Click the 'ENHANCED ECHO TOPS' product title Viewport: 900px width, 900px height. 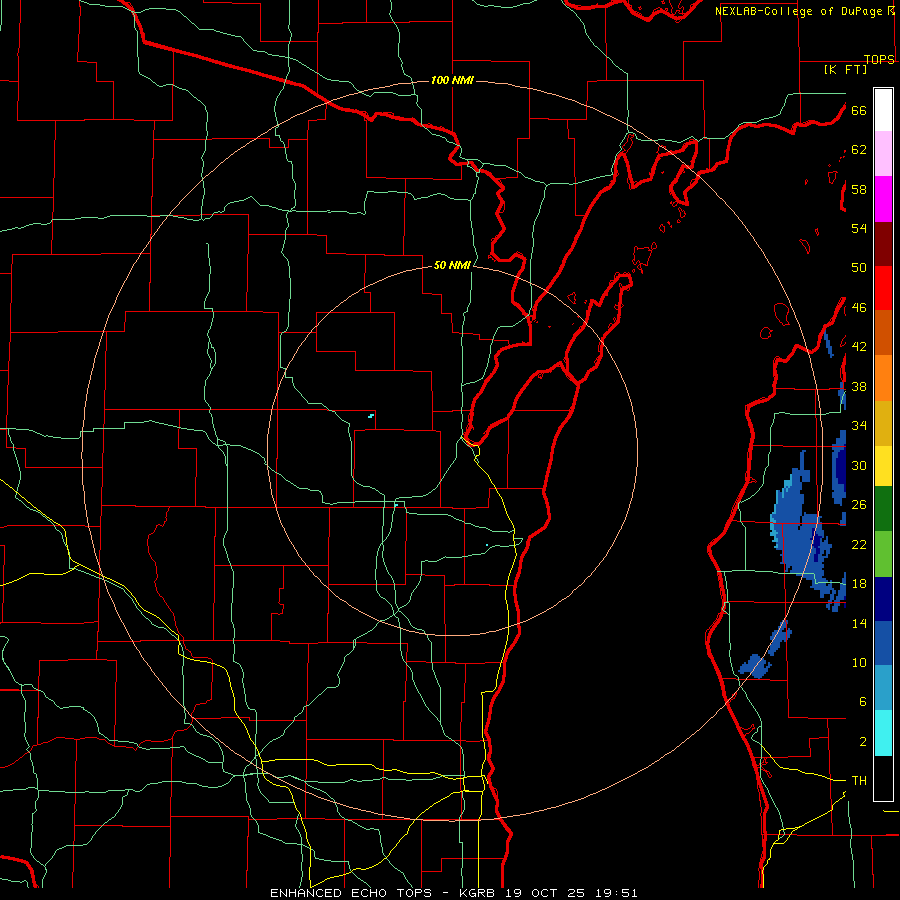point(350,893)
